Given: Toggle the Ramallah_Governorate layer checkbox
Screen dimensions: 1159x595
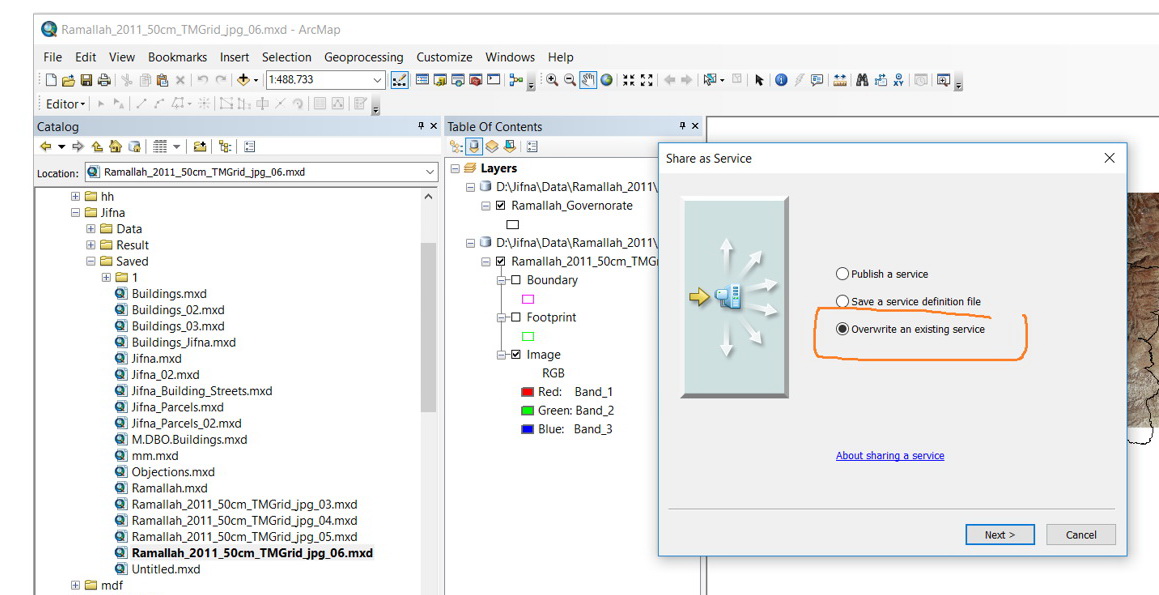Looking at the screenshot, I should click(500, 205).
